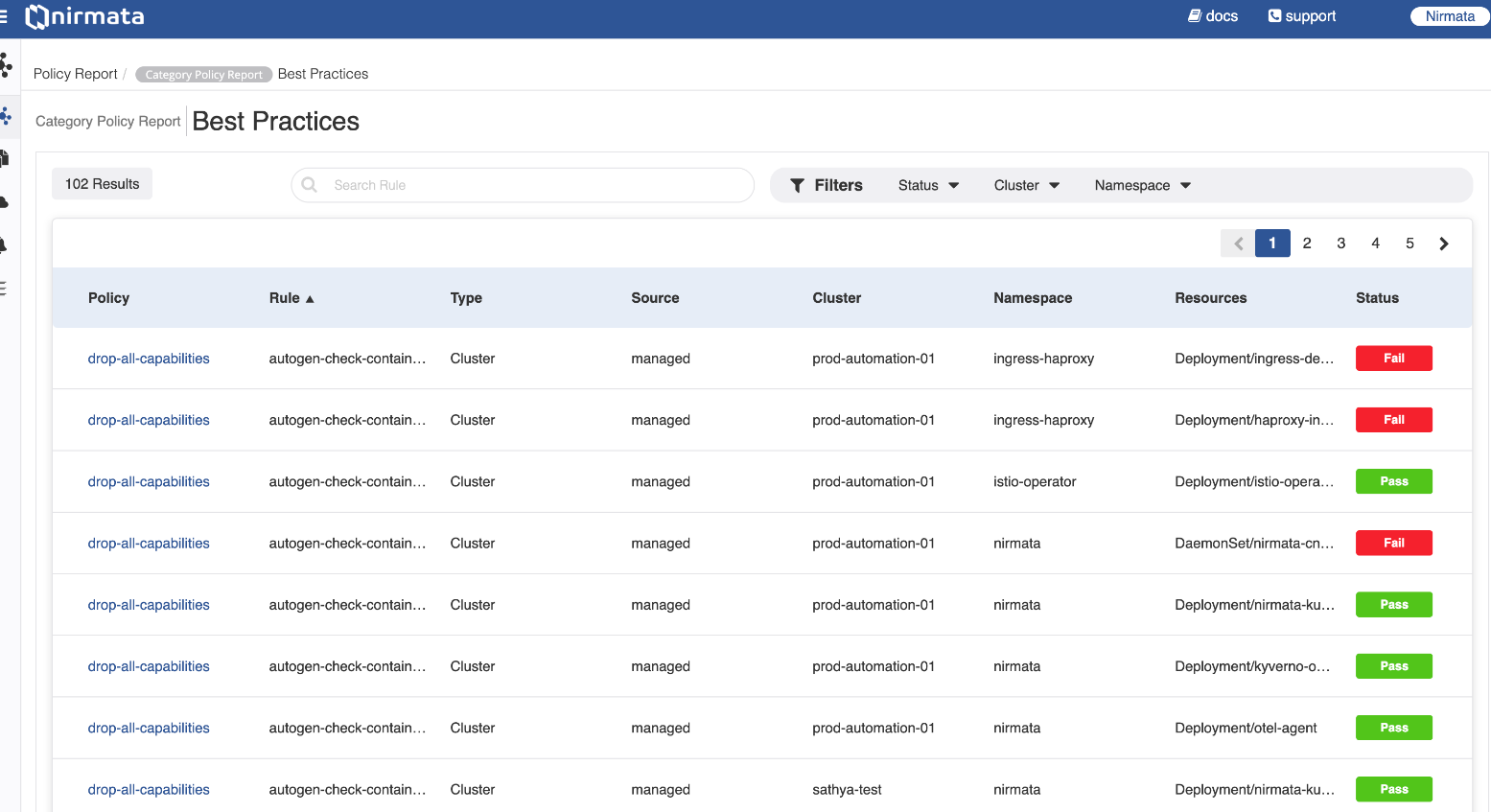Click into the Search Rule field
Viewport: 1491px width, 812px height.
[x=523, y=185]
